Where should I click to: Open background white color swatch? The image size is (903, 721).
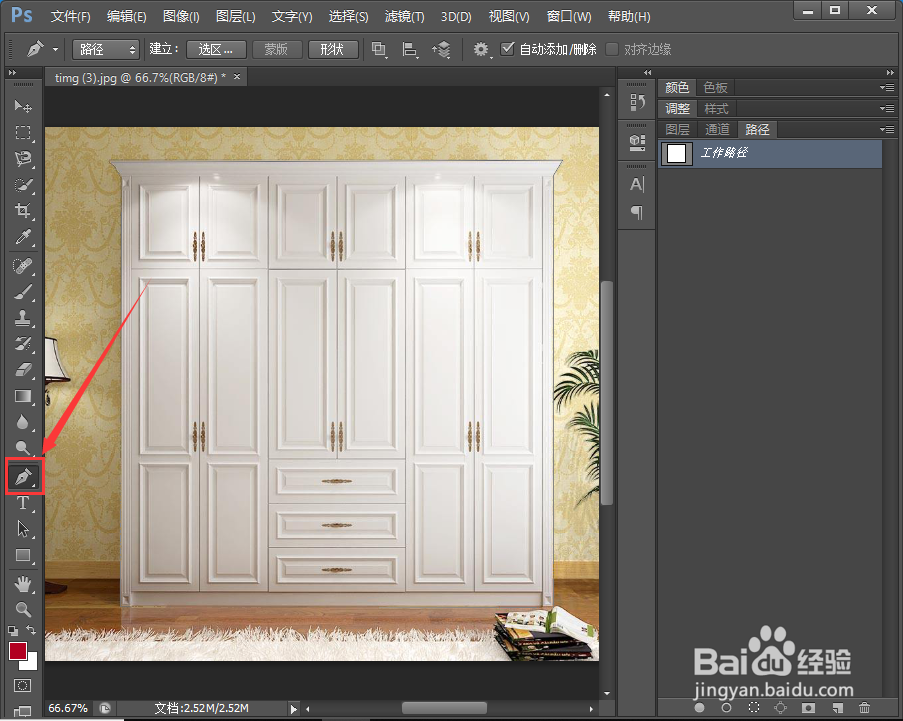coord(31,664)
